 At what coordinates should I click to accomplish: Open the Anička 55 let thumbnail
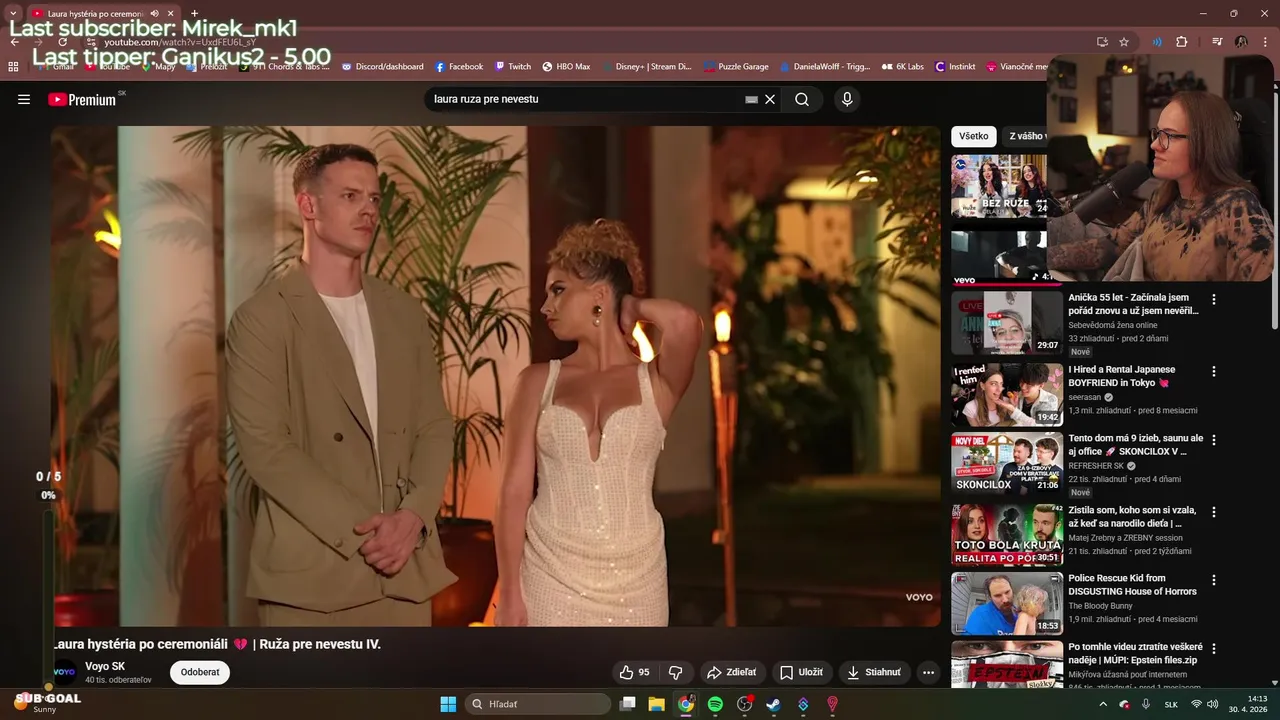coord(1007,322)
